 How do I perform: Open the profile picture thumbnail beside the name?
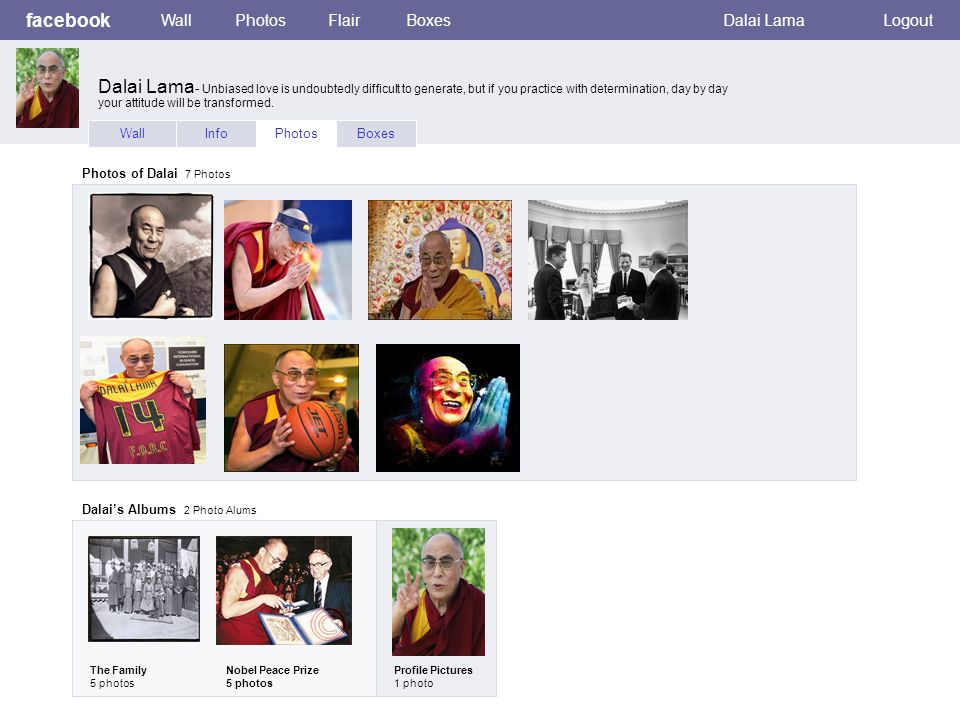47,88
